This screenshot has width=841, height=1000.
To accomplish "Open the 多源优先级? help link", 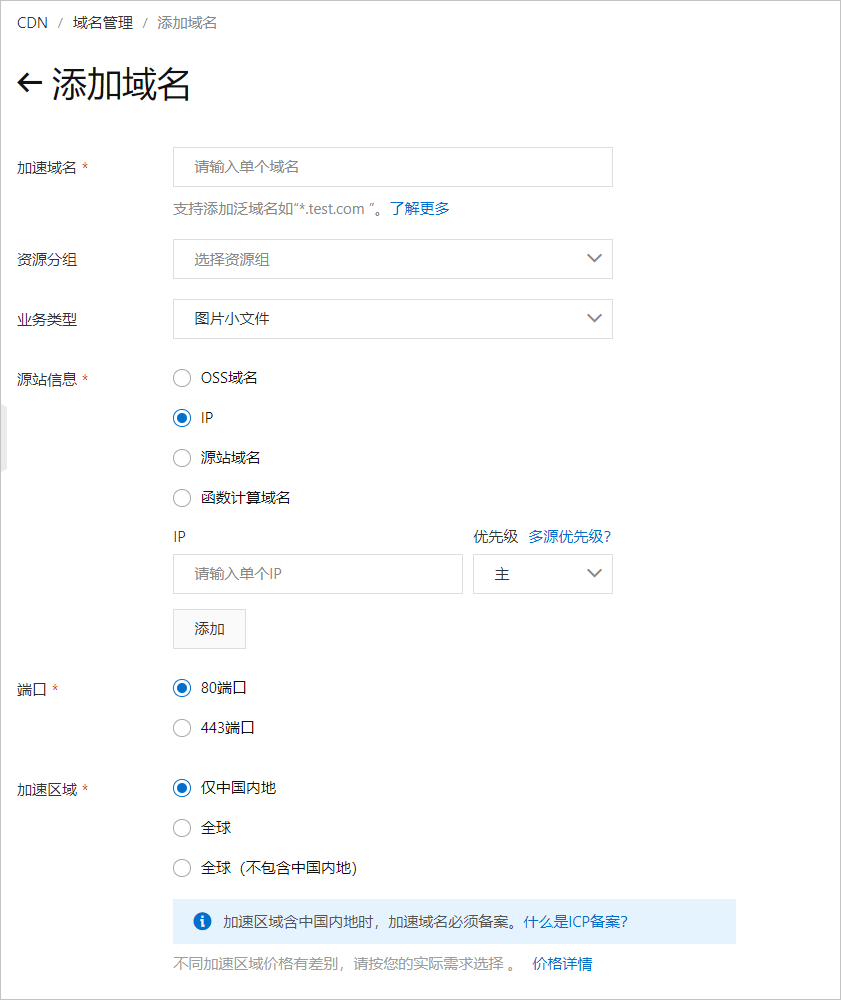I will (569, 537).
